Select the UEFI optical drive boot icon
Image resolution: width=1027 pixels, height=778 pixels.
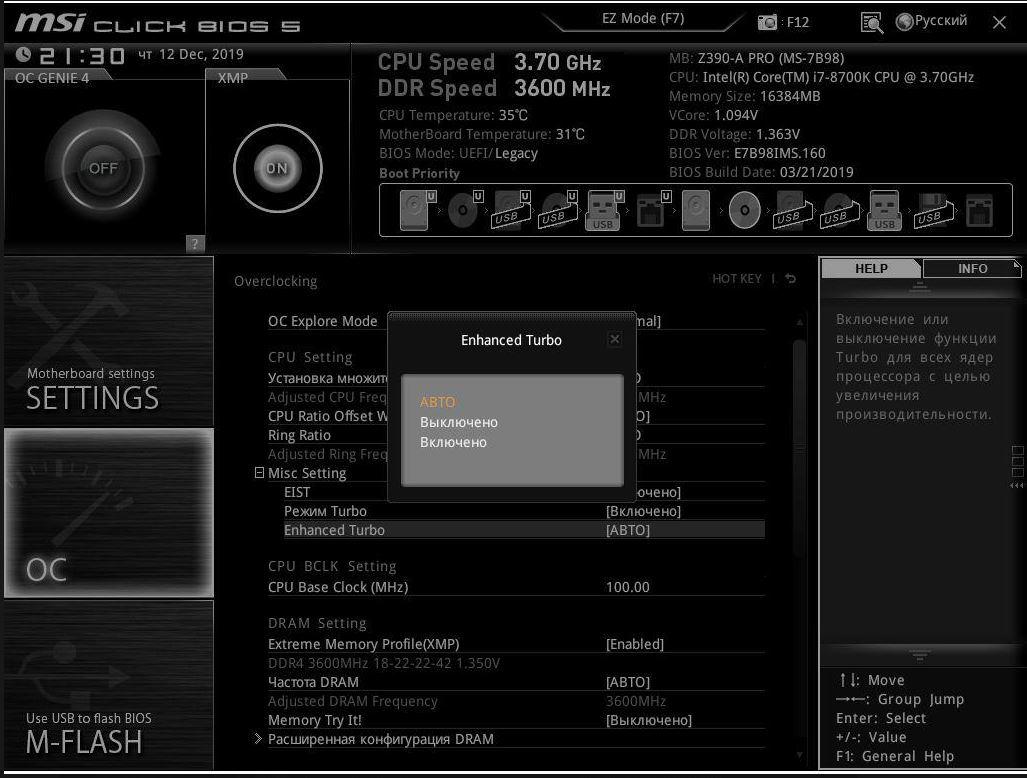click(x=464, y=210)
